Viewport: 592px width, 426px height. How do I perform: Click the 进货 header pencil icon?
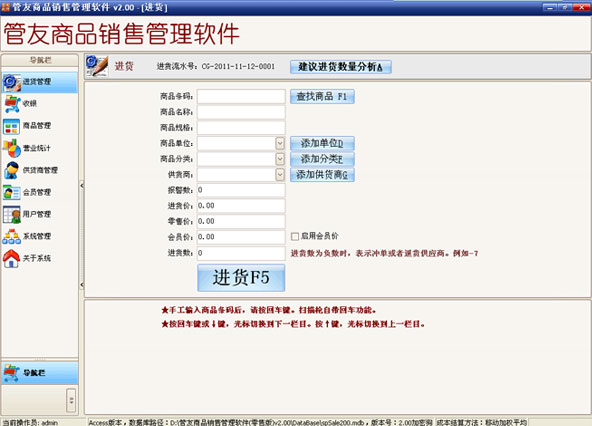pyautogui.click(x=97, y=66)
